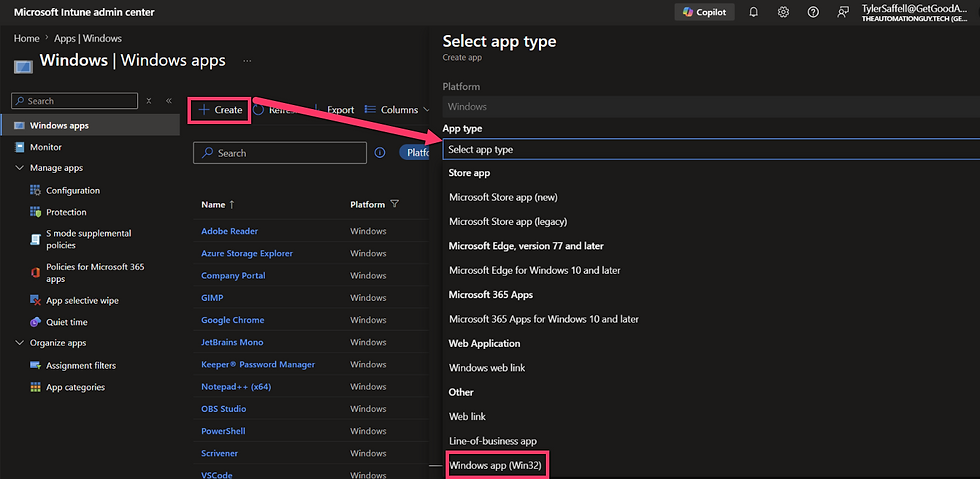This screenshot has height=479, width=980.
Task: Click the Assignment filters icon
Action: pyautogui.click(x=35, y=366)
